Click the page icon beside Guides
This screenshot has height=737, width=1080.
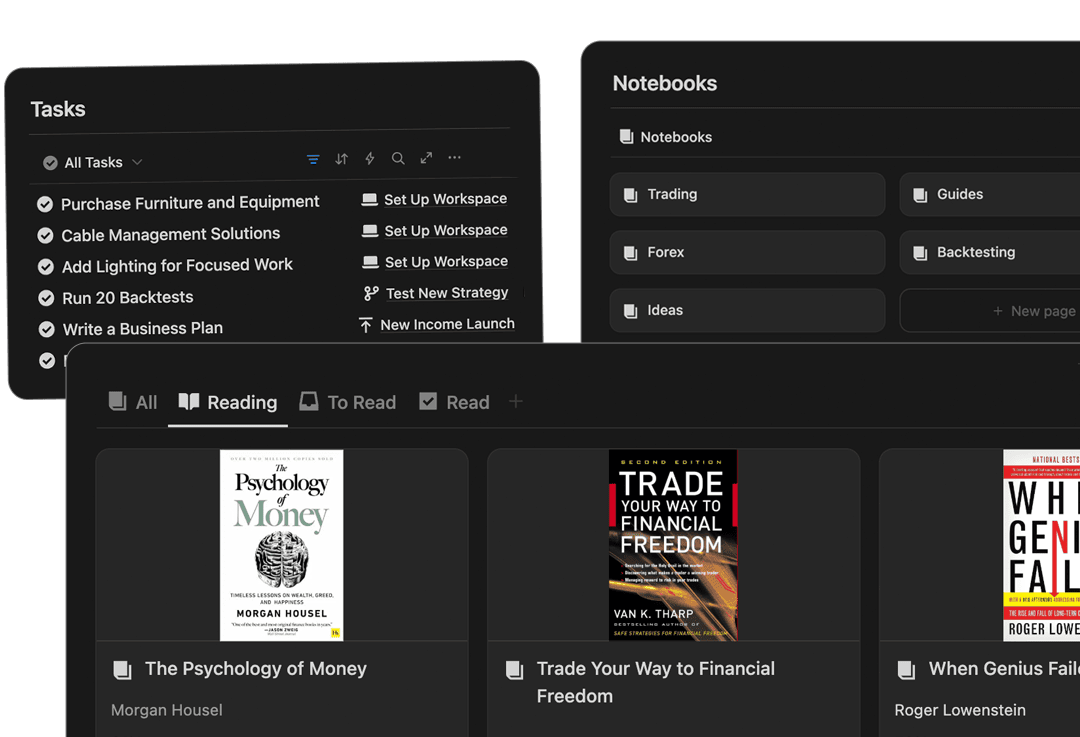point(920,195)
